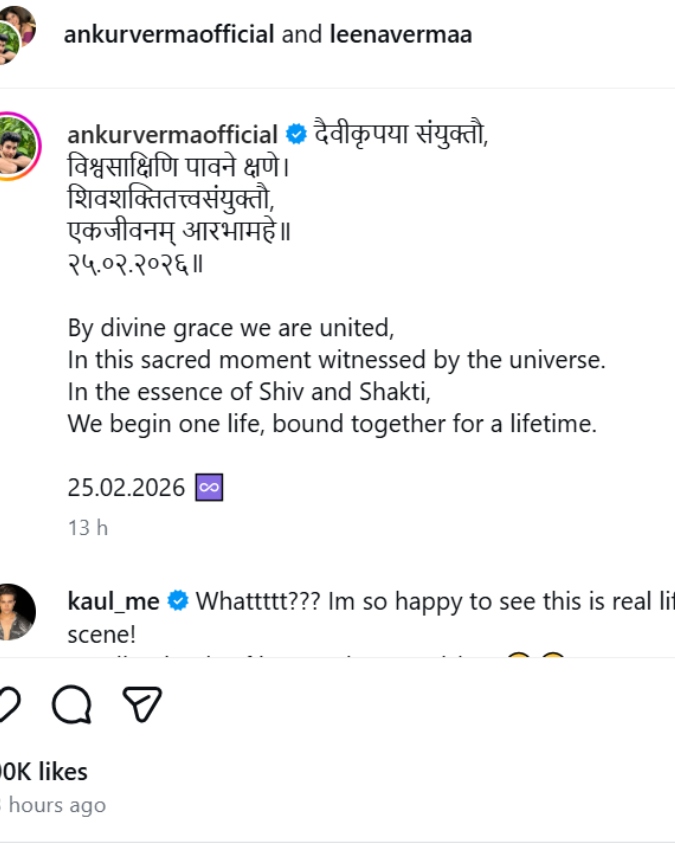
Task: Like the post with the heart icon
Action: coord(8,704)
